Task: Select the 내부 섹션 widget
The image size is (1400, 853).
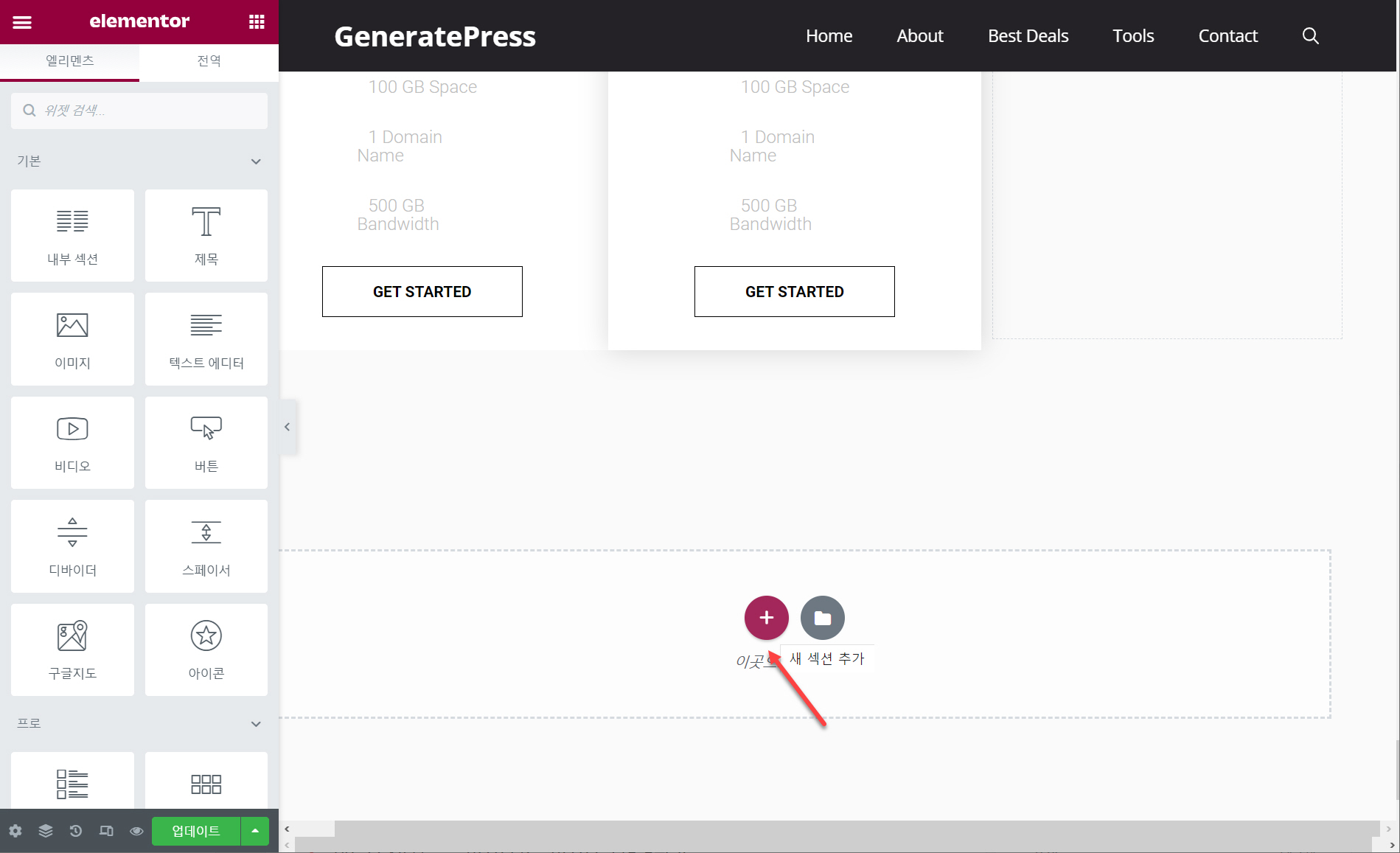Action: [x=72, y=235]
